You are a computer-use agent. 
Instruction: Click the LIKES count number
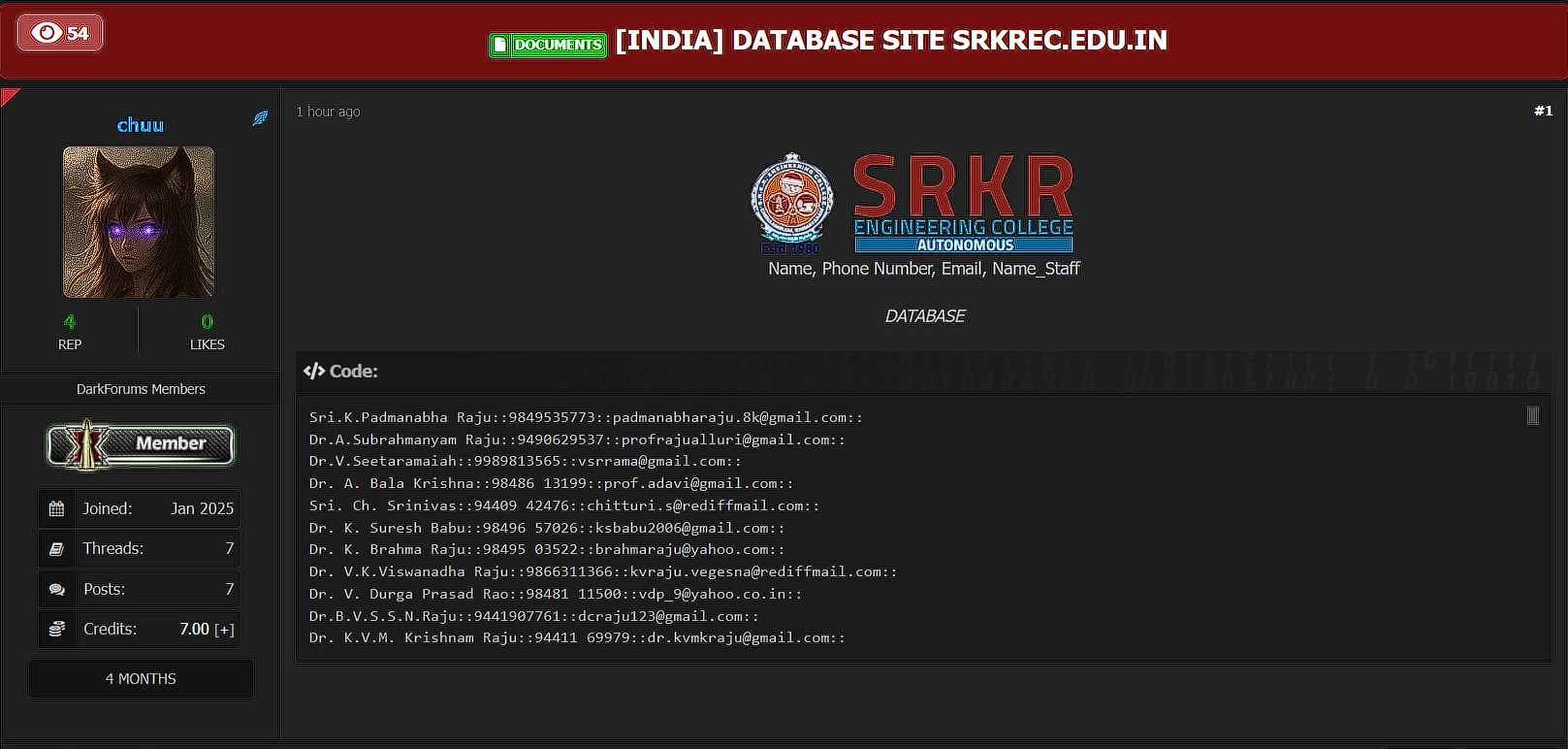[207, 322]
